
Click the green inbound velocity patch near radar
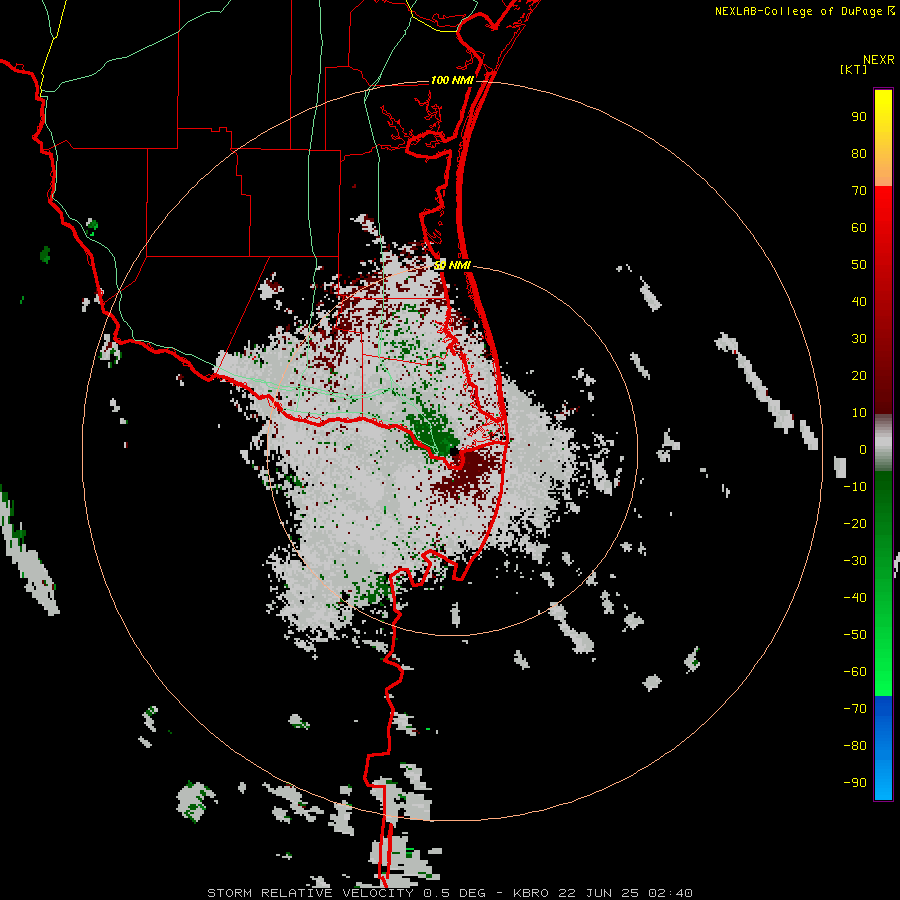[x=433, y=433]
